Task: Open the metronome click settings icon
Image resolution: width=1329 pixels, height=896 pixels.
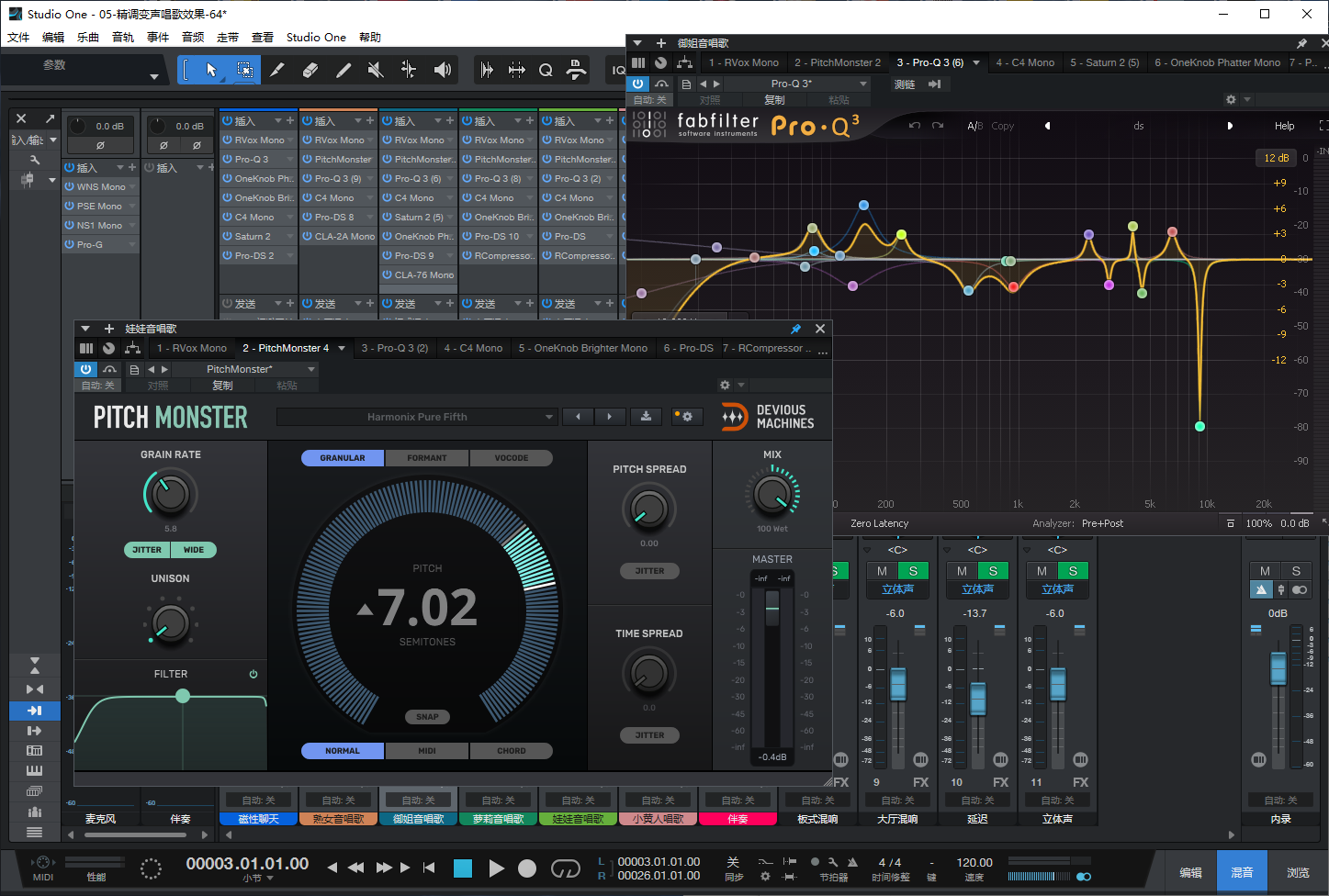Action: coord(832,863)
